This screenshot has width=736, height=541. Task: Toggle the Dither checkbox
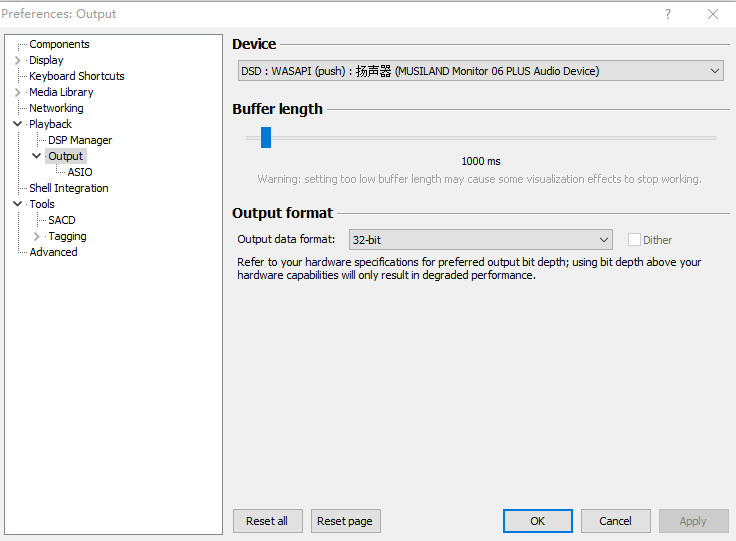coord(634,240)
